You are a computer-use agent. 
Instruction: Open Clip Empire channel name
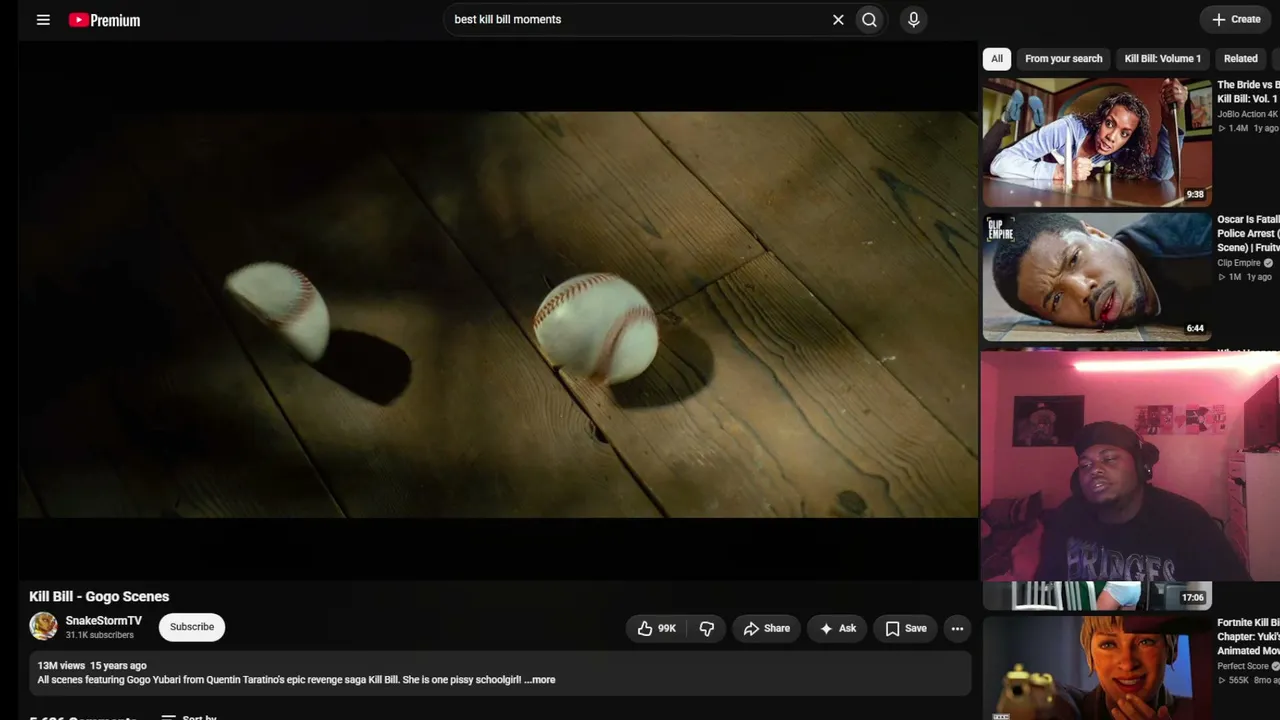click(1239, 263)
